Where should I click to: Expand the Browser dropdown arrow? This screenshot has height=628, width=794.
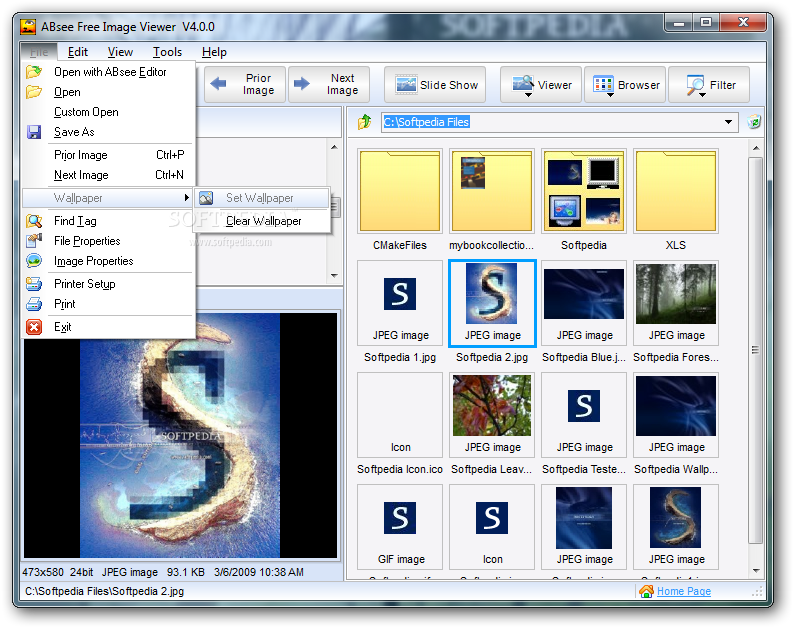coord(610,95)
